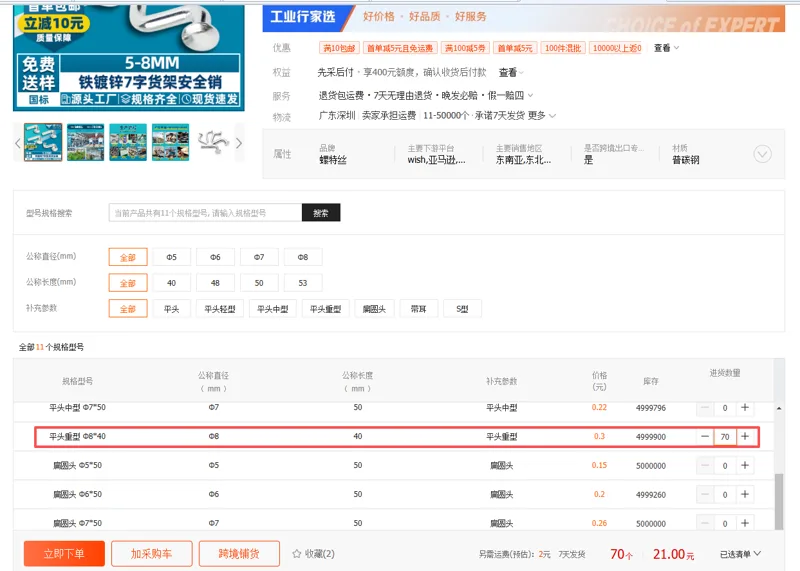Click the 立即下单 button
This screenshot has width=800, height=571.
tap(64, 554)
